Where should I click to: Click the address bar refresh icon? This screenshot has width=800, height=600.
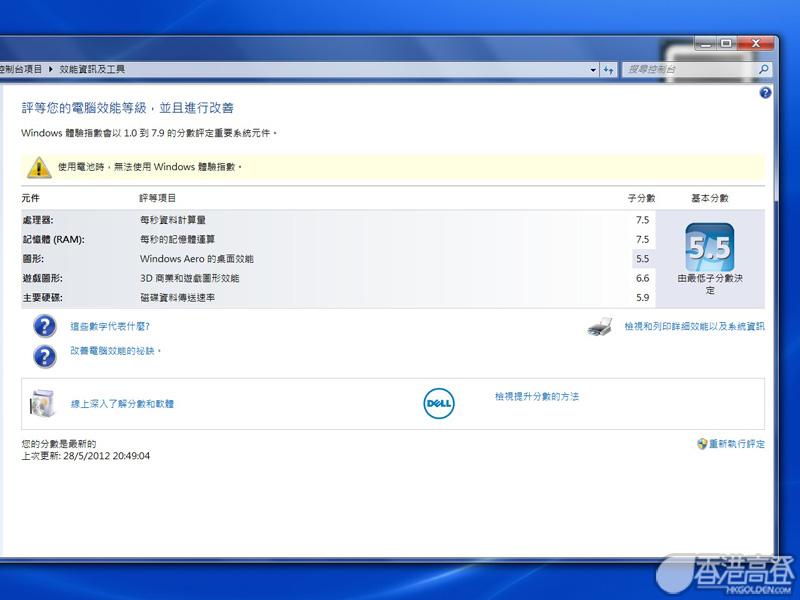[608, 70]
